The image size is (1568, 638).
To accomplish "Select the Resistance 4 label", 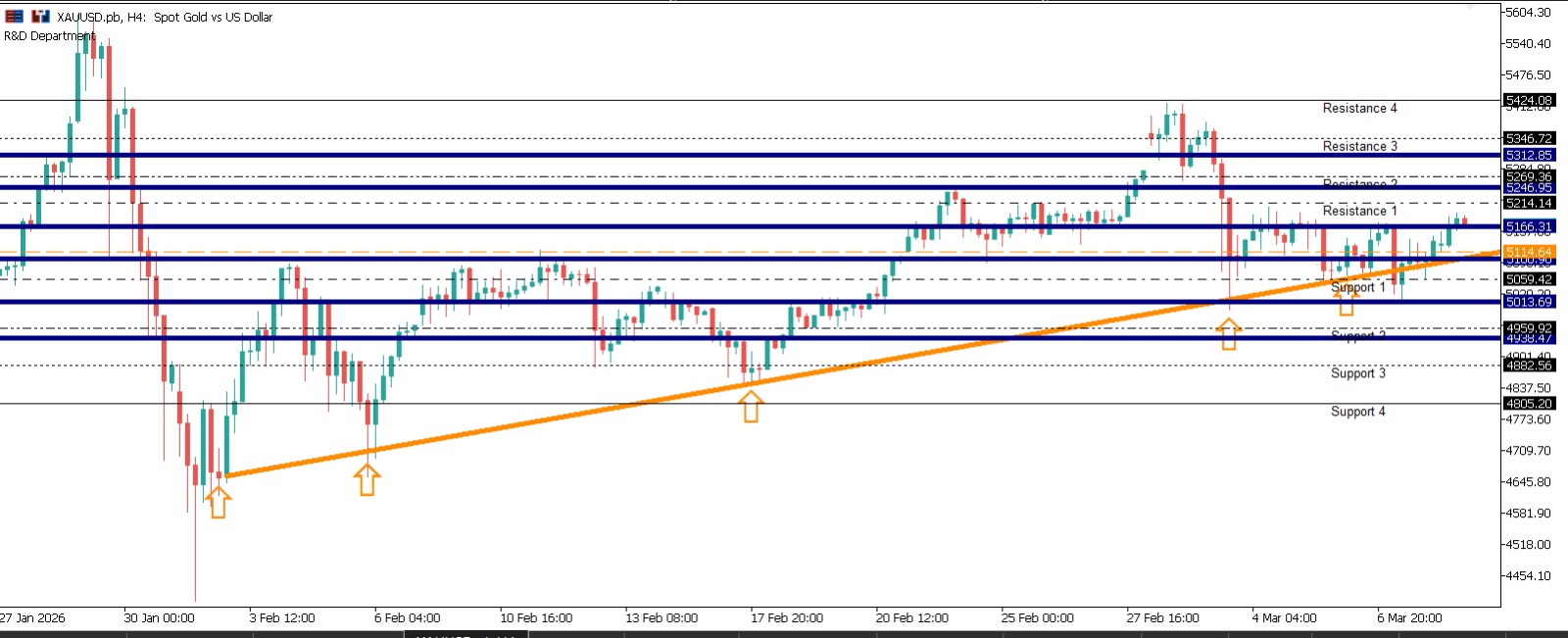I will (1360, 109).
